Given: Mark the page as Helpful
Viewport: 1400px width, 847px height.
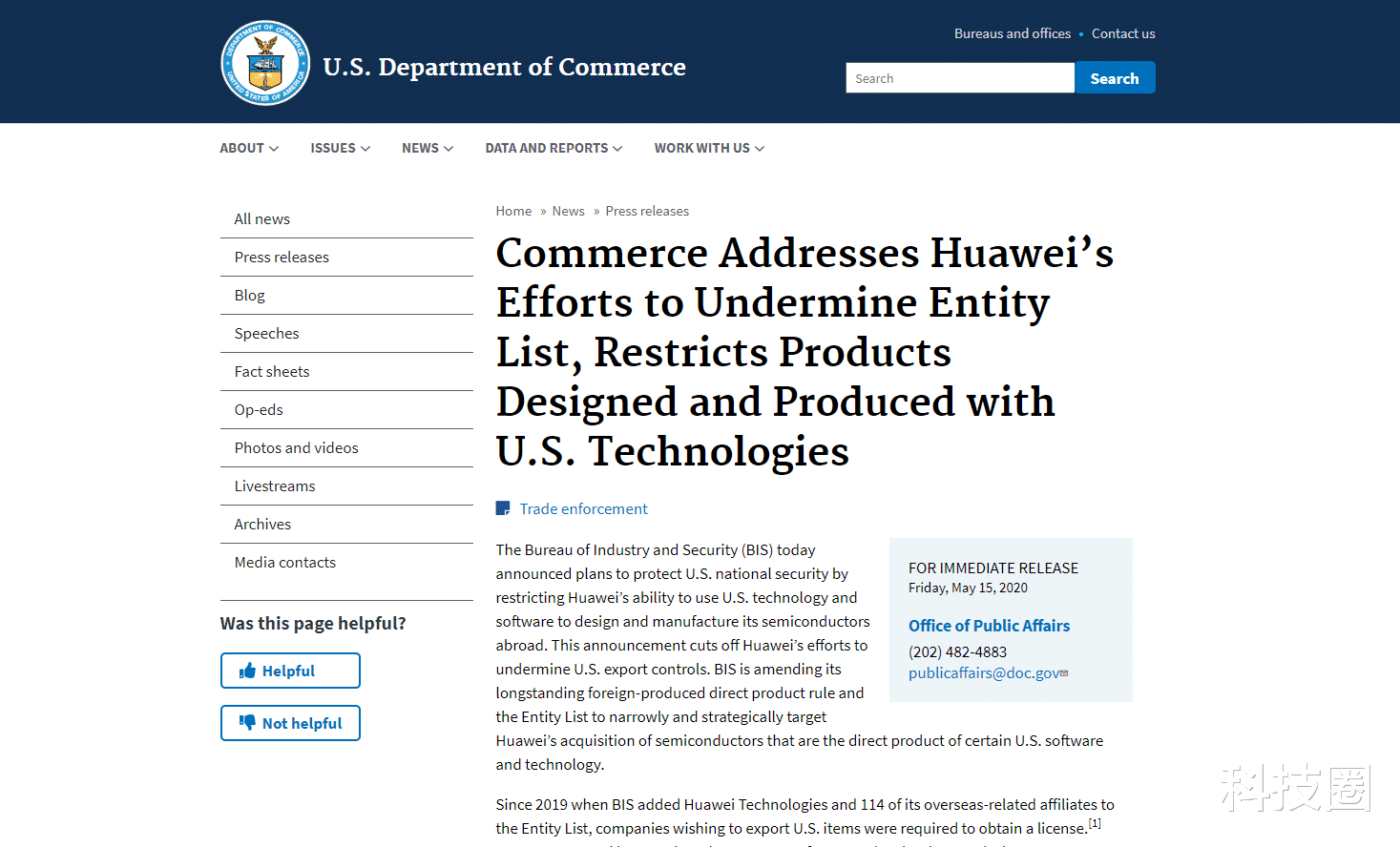Looking at the screenshot, I should [x=290, y=671].
